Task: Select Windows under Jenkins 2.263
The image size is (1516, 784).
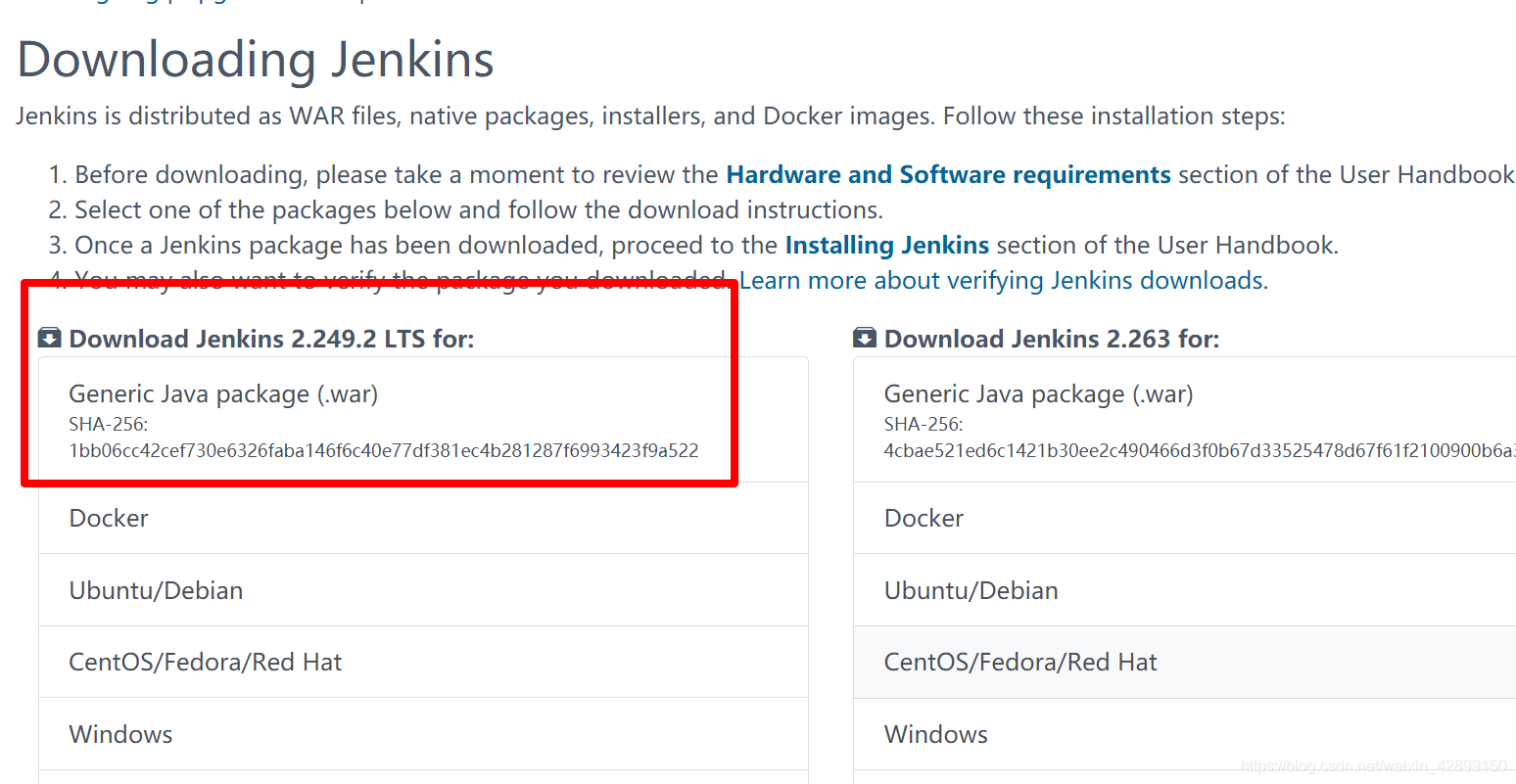Action: point(1185,734)
